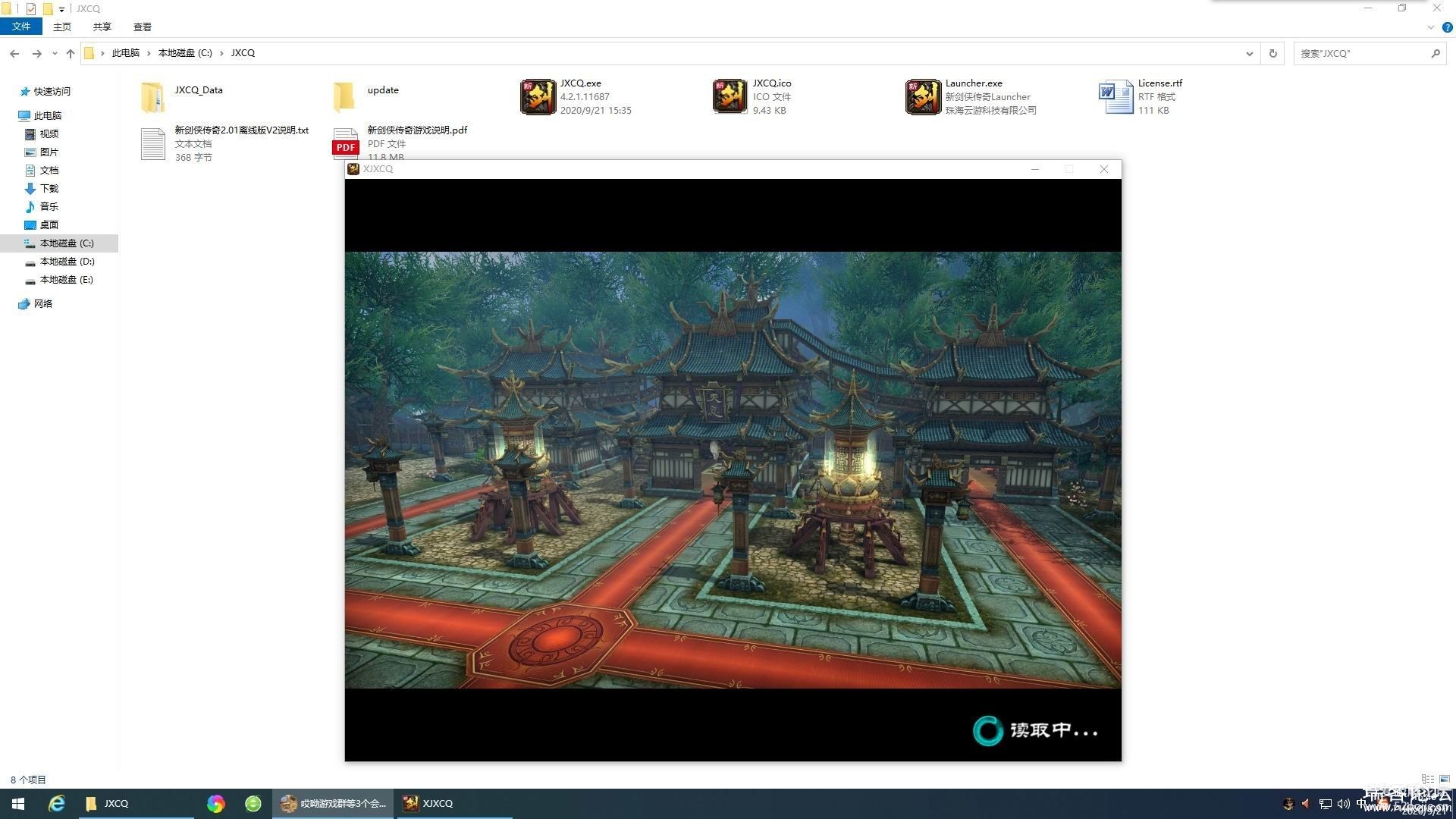Viewport: 1456px width, 819px height.
Task: Click 本地磁盘 (C:) in the address breadcrumb
Action: (x=185, y=53)
